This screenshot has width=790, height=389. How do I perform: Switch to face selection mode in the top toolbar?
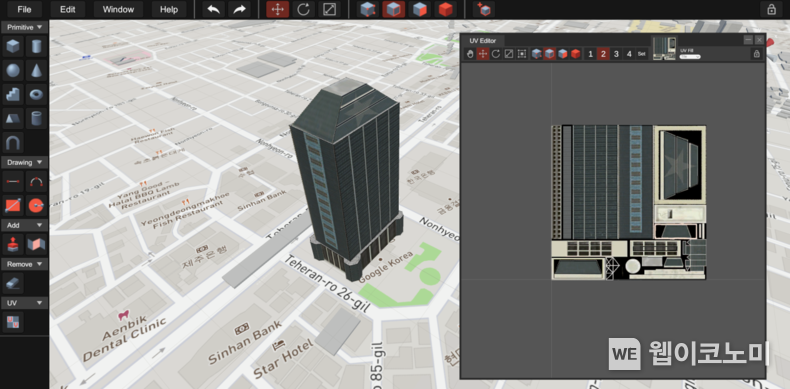pyautogui.click(x=420, y=10)
